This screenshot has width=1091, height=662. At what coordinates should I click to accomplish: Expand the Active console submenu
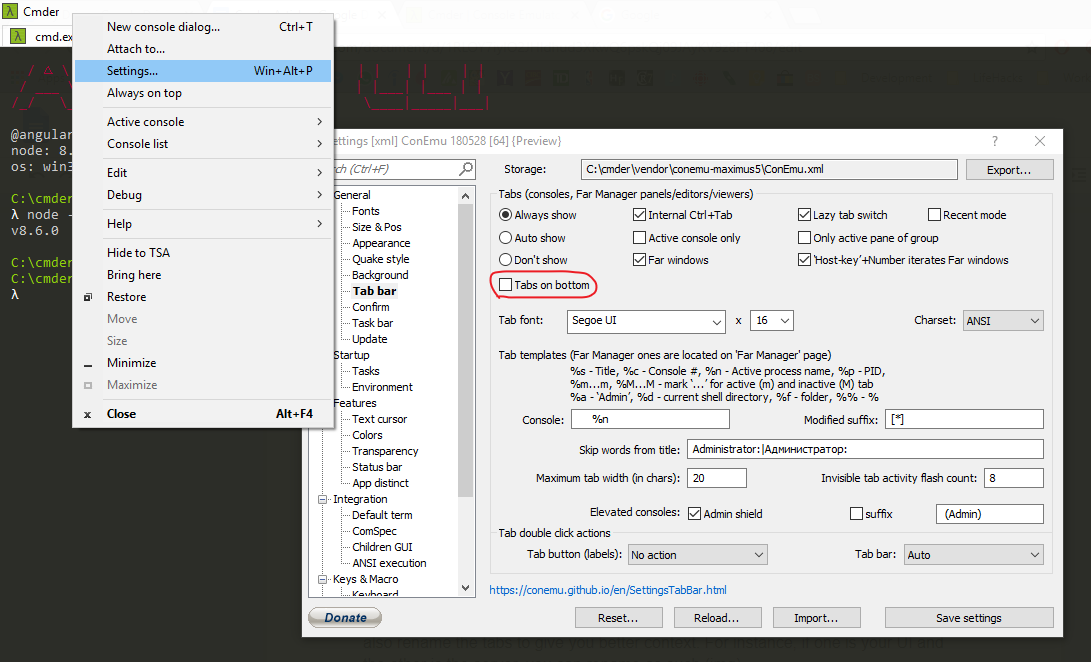(203, 122)
